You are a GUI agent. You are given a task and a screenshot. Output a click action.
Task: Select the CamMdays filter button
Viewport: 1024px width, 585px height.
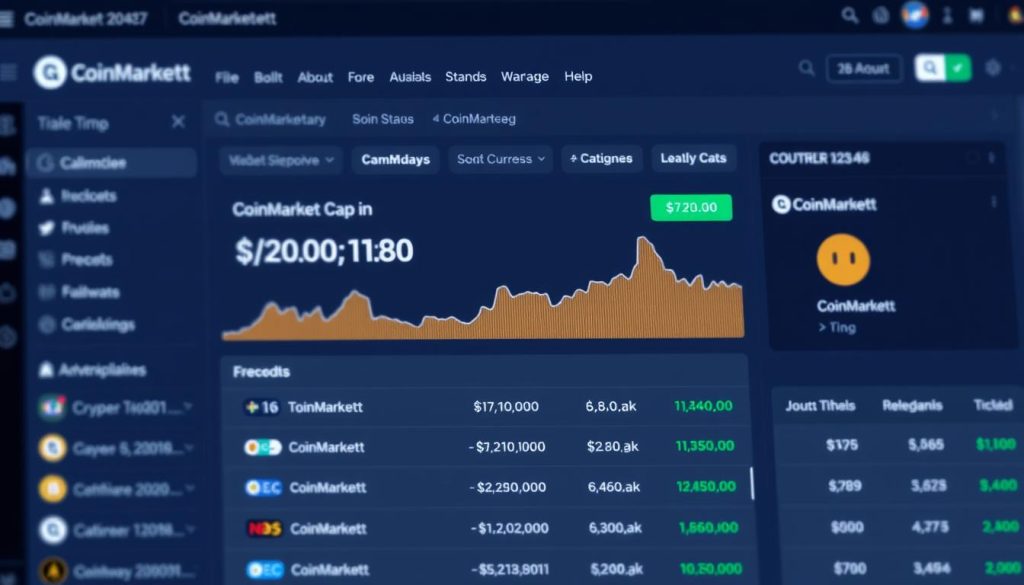click(x=396, y=159)
